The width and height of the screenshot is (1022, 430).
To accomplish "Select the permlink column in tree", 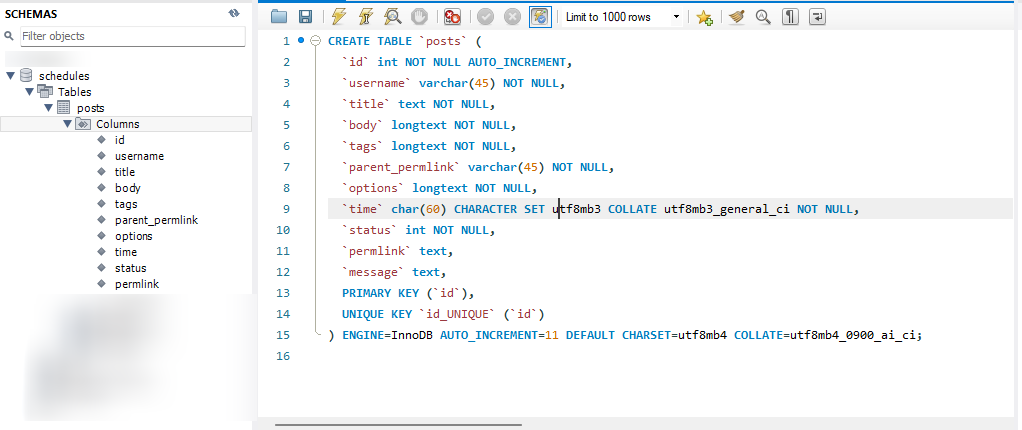I will click(137, 284).
